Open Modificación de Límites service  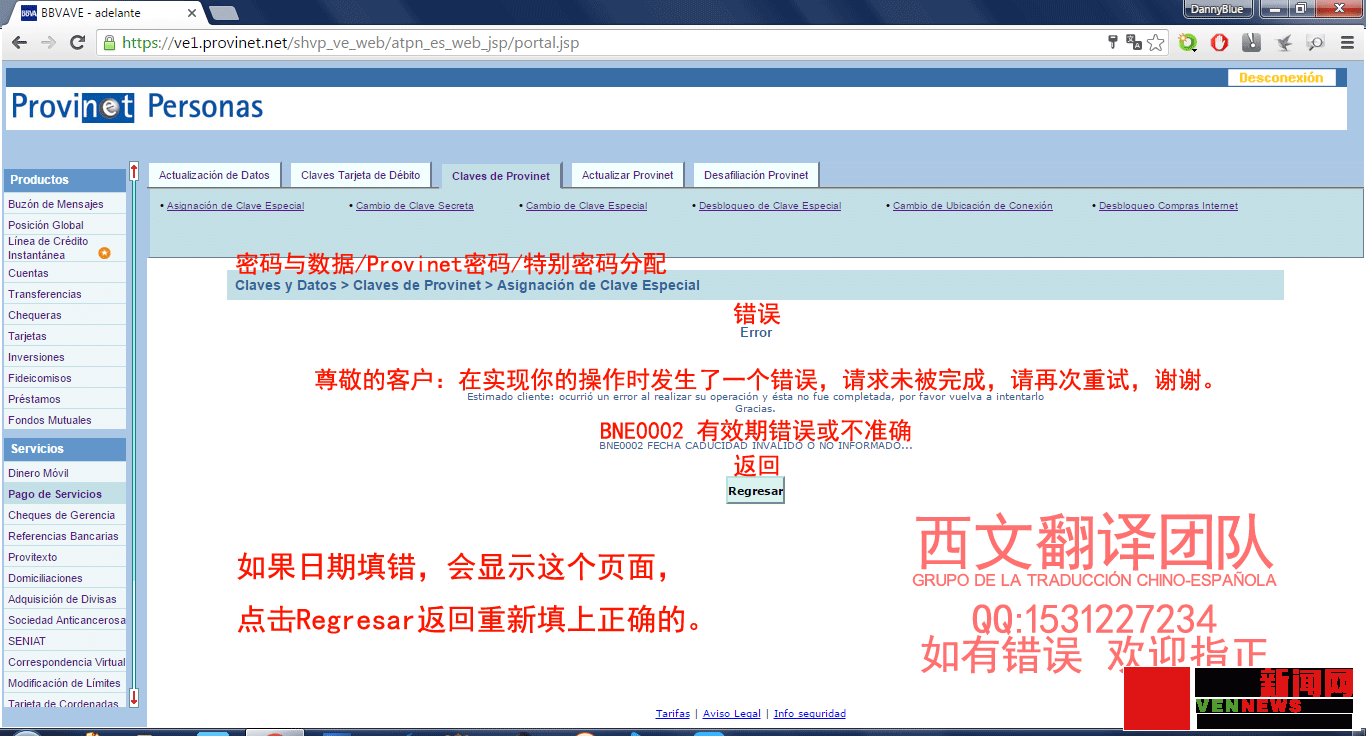(65, 683)
